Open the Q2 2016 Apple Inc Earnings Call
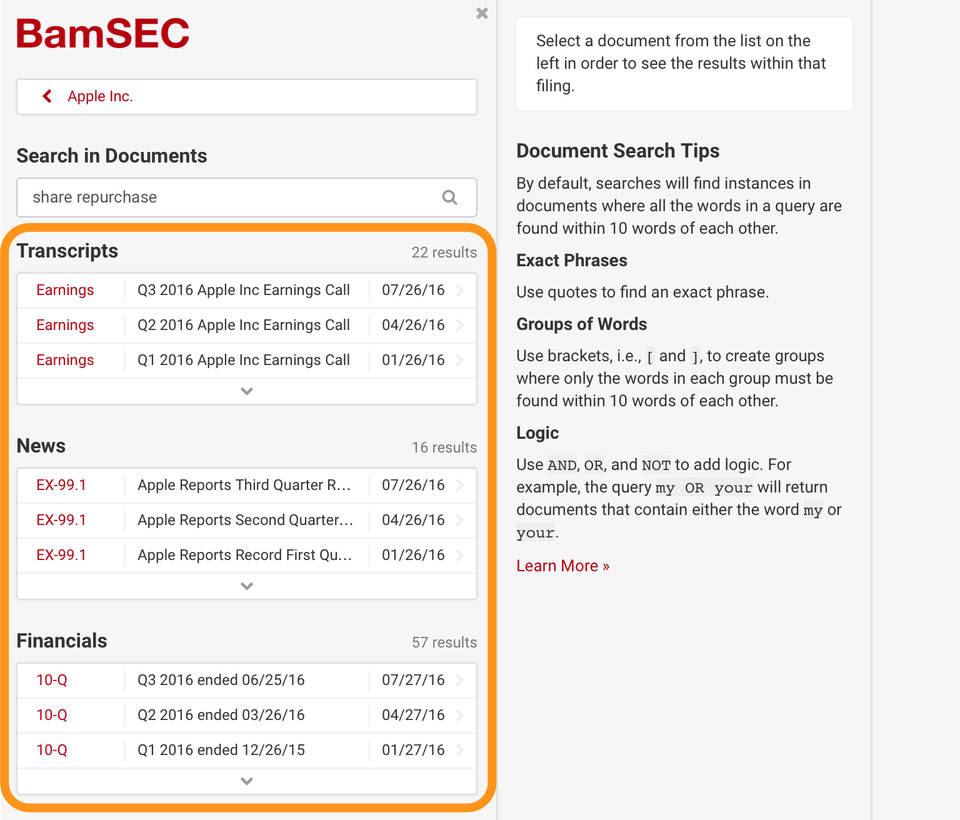The width and height of the screenshot is (960, 820). point(244,324)
